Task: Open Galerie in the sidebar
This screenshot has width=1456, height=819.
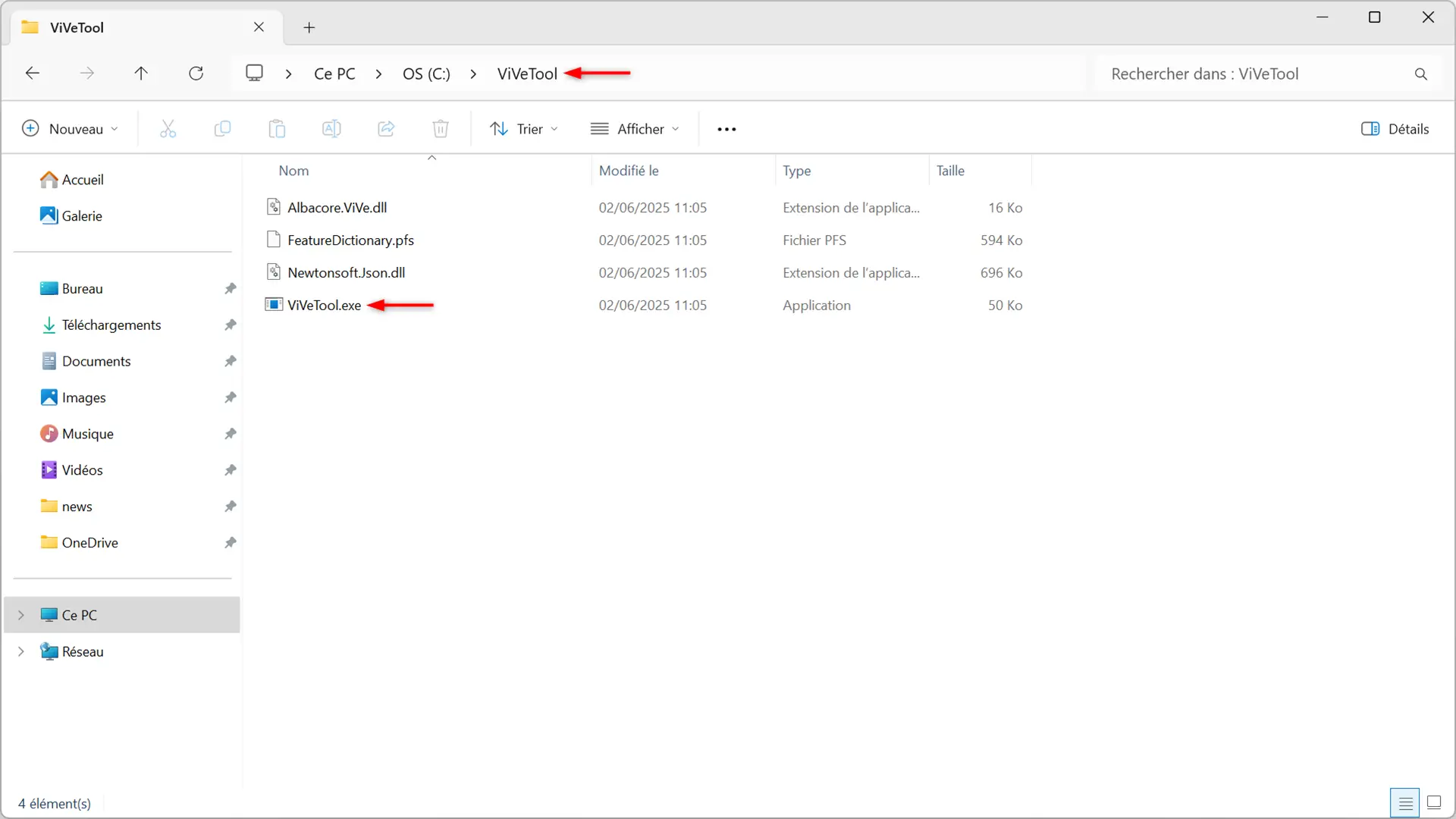Action: coord(82,216)
